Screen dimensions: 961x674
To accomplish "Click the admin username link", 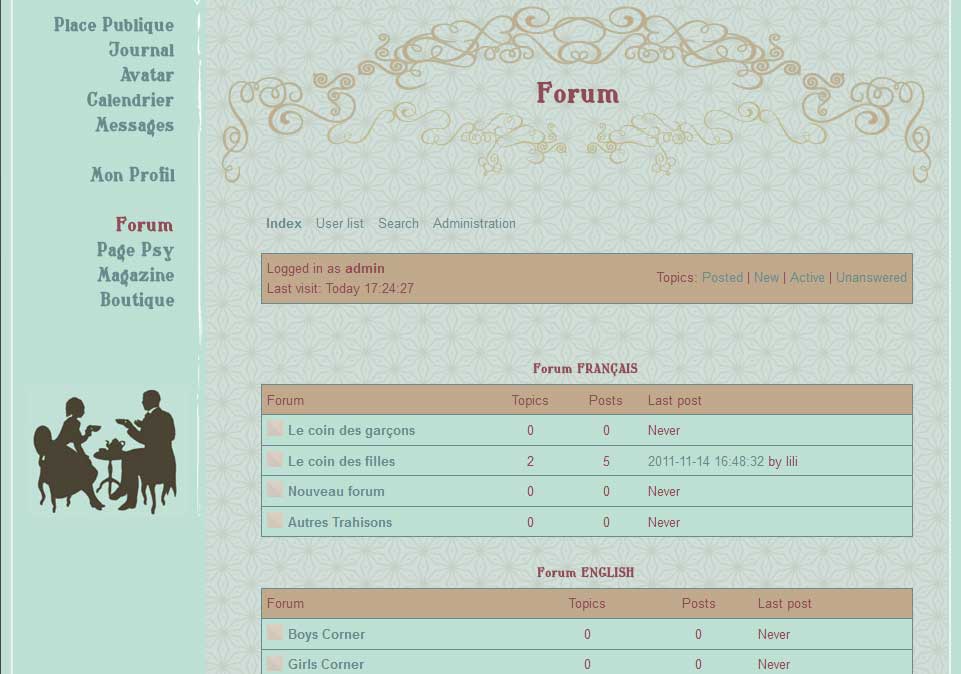I will [x=365, y=268].
